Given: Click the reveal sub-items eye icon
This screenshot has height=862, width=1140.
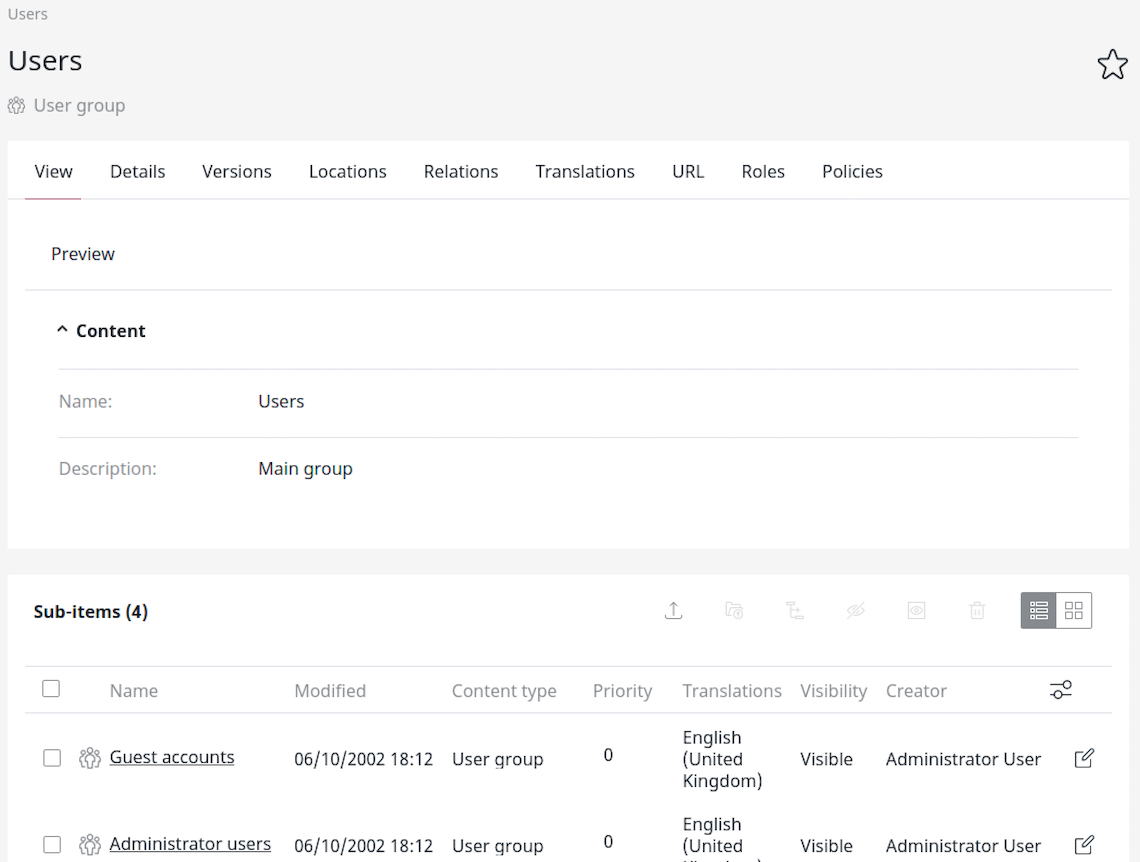Looking at the screenshot, I should pos(916,611).
